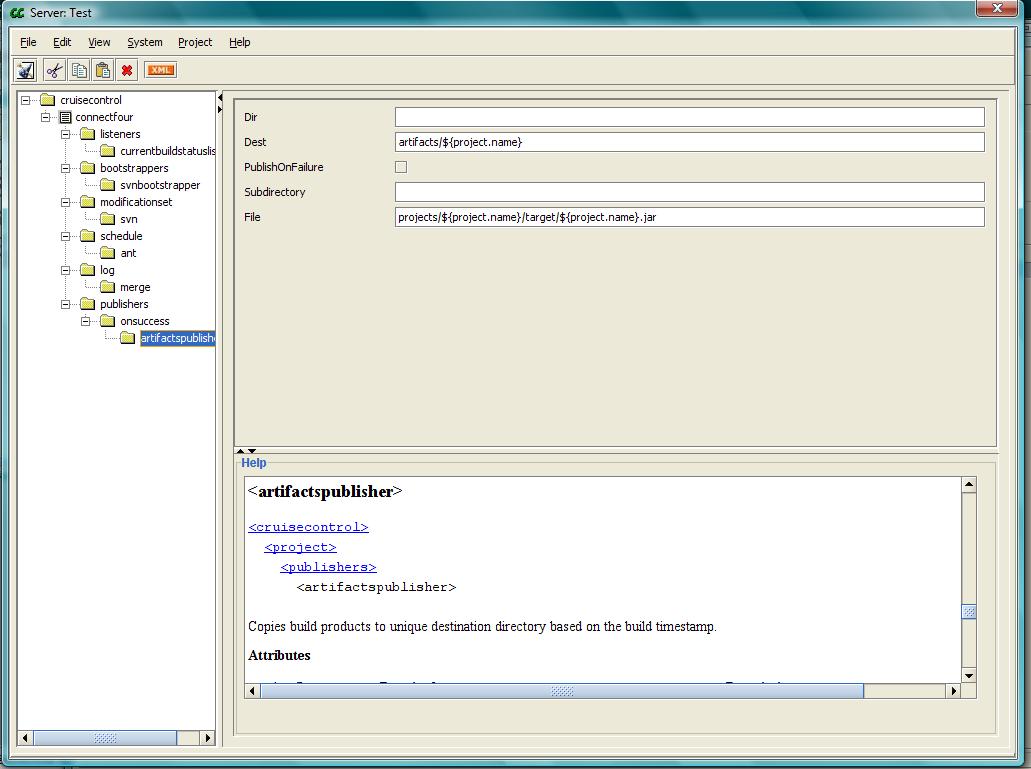
Task: Follow the <cruisecontrol> help link
Action: [x=308, y=527]
